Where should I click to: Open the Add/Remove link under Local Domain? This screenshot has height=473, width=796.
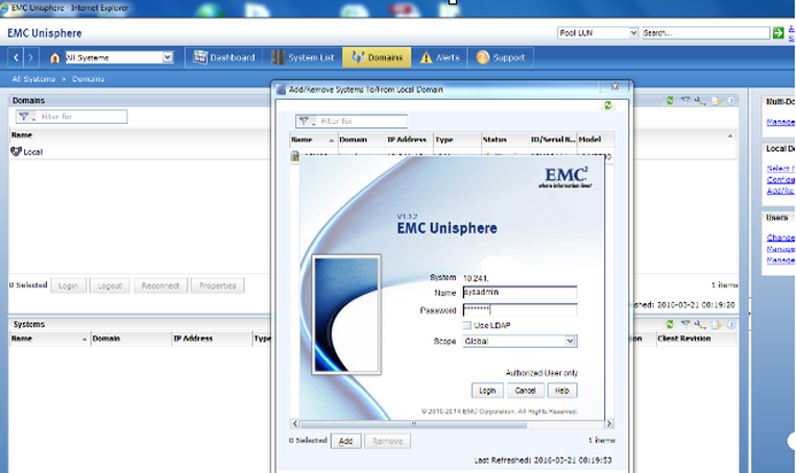780,191
